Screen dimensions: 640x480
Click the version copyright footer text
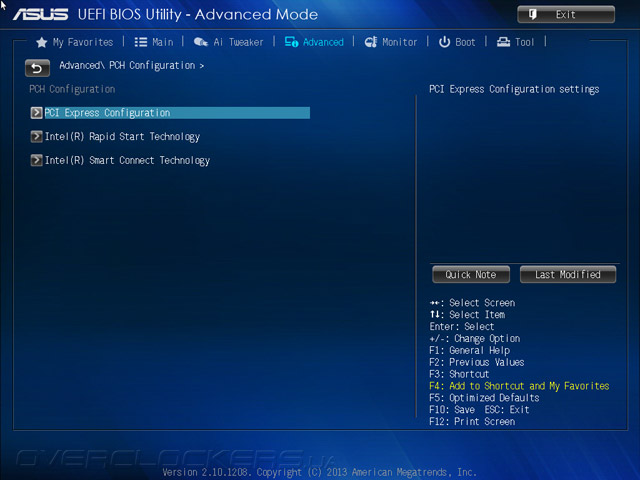pos(320,472)
